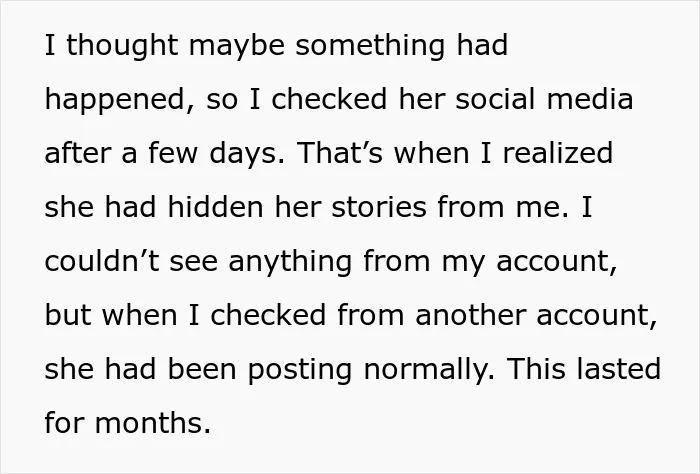The image size is (700, 474).
Task: Click the word "thought" in first line
Action: pos(122,46)
